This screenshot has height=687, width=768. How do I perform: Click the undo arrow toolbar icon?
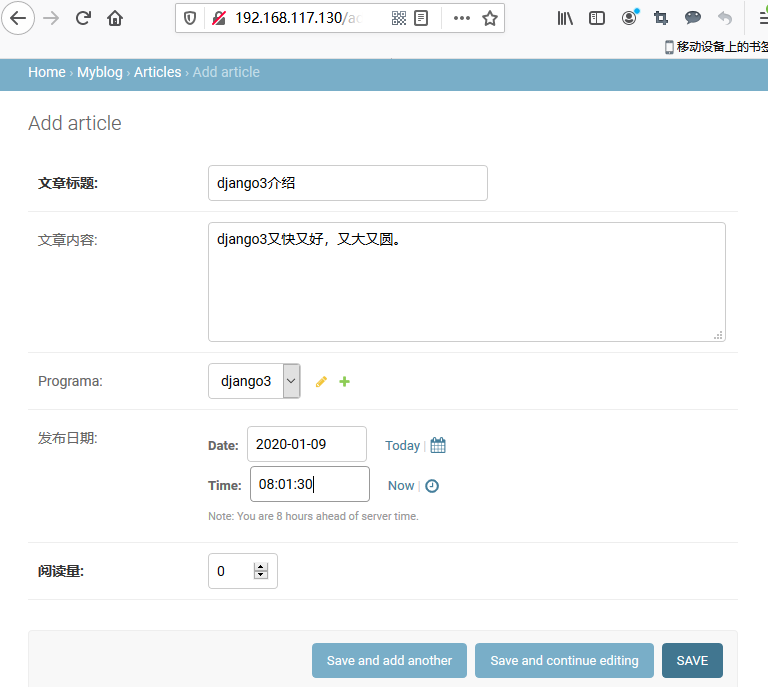pos(725,19)
